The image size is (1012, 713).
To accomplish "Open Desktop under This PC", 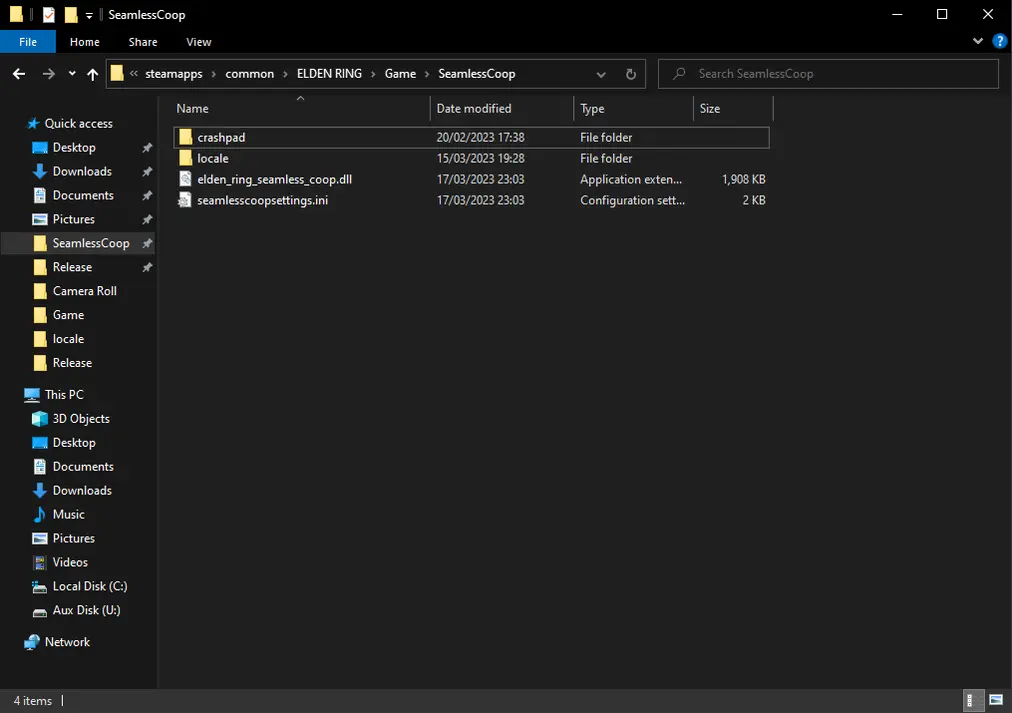I will [74, 442].
